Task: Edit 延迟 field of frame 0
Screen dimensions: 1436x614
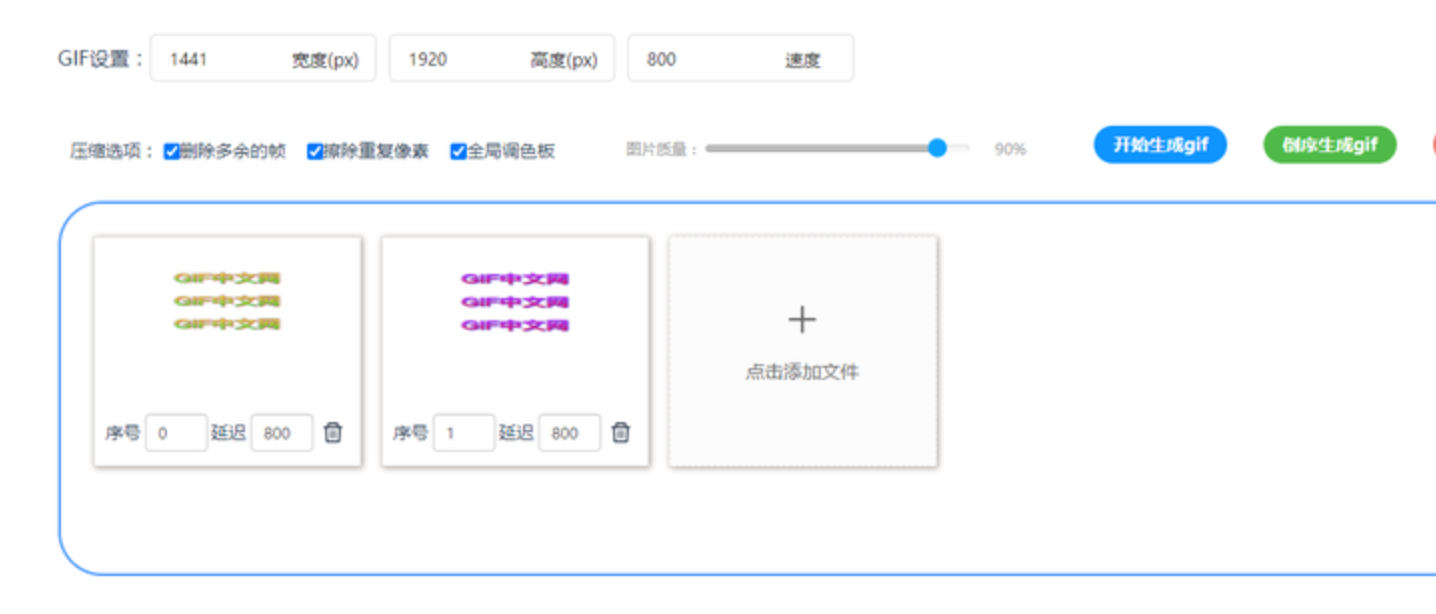Action: coord(281,433)
